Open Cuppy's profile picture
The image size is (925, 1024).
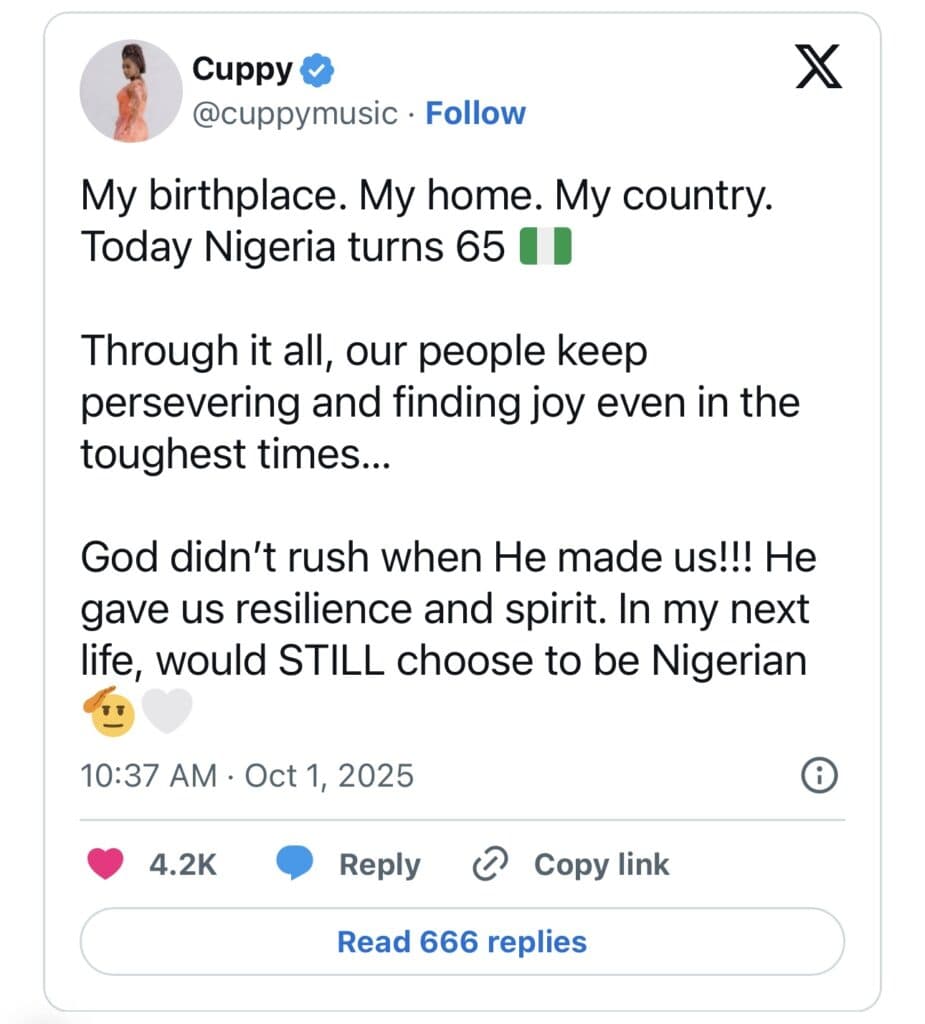pyautogui.click(x=131, y=91)
